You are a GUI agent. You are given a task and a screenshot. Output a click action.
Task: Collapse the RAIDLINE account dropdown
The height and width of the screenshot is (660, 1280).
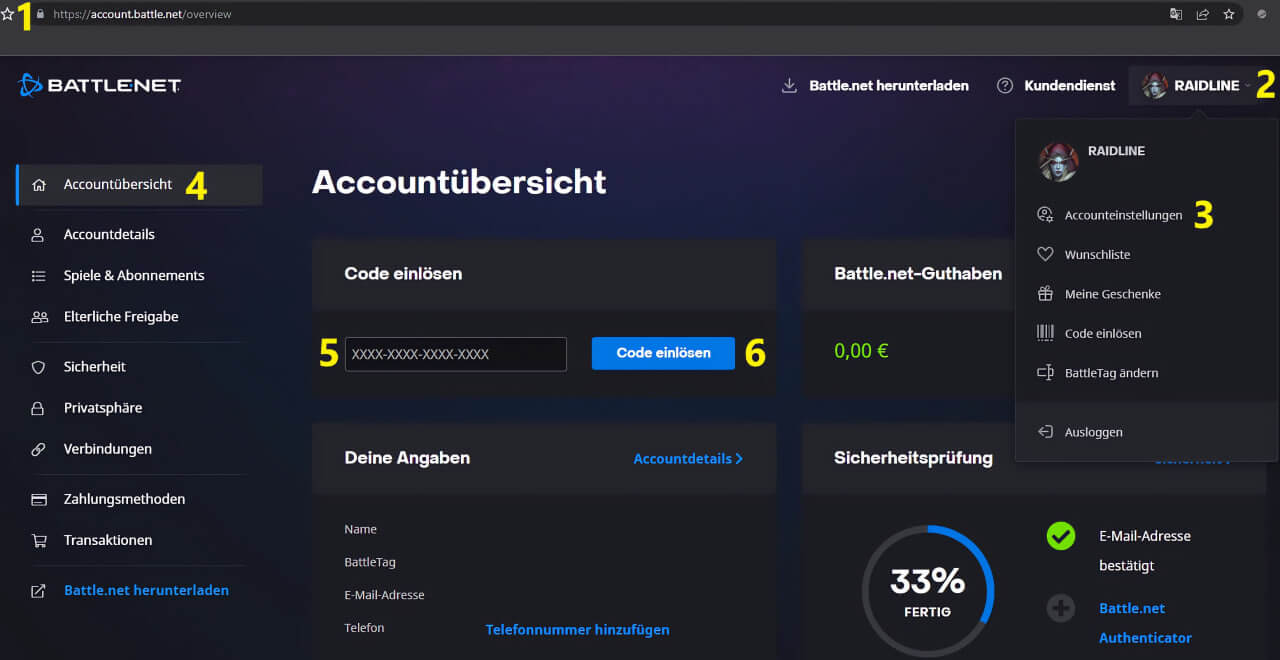1196,86
